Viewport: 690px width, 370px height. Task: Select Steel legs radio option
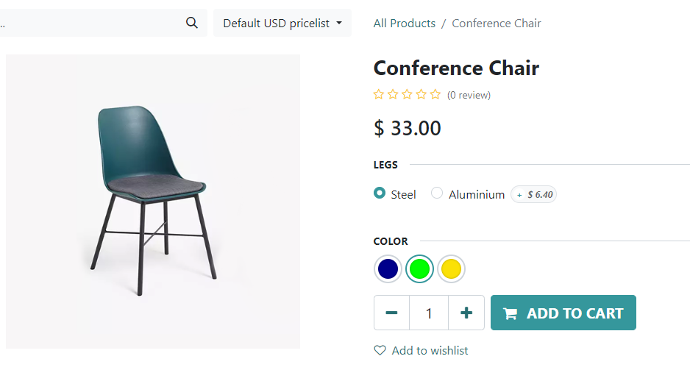point(379,193)
